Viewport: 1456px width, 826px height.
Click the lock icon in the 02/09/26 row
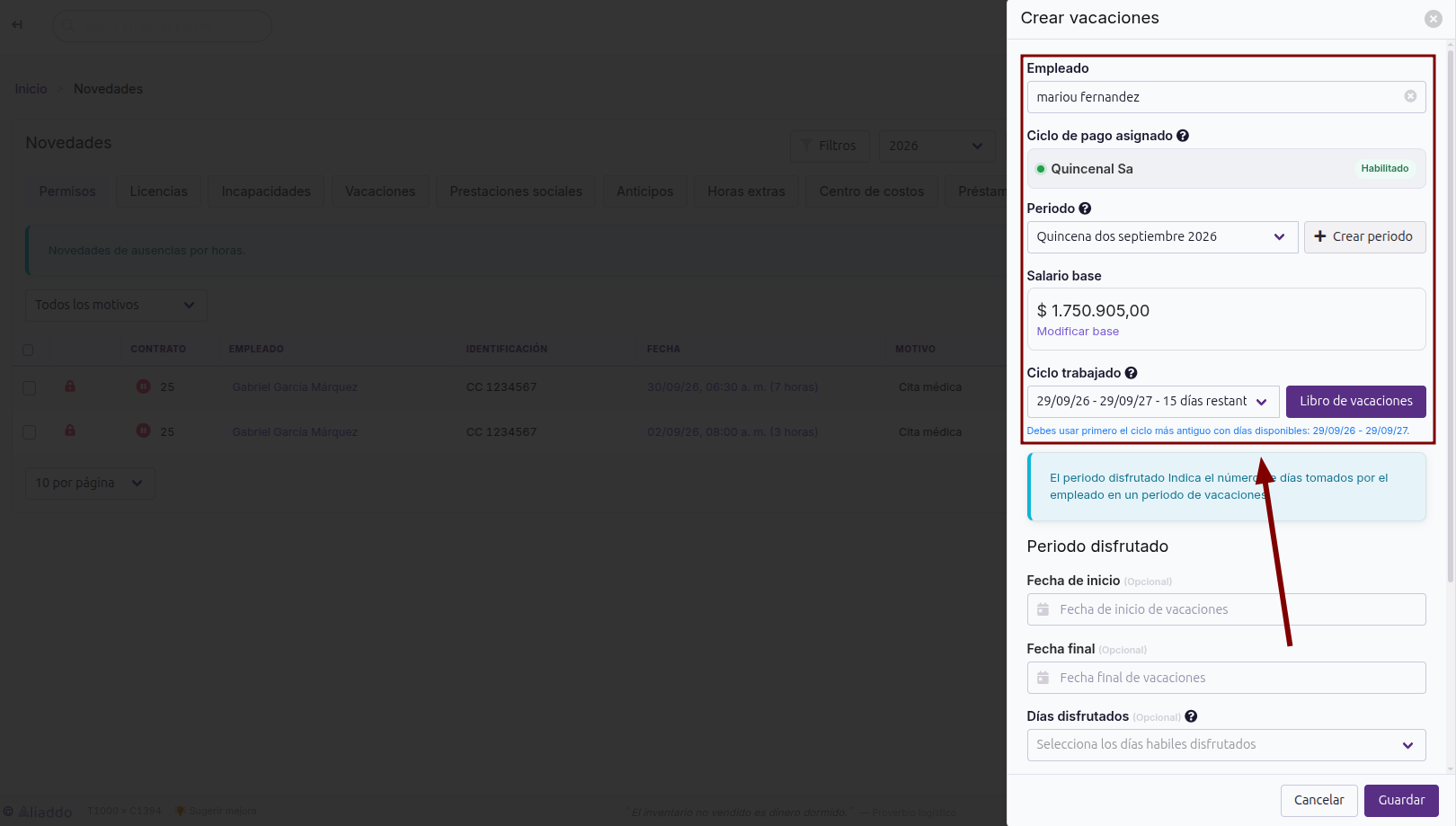70,431
